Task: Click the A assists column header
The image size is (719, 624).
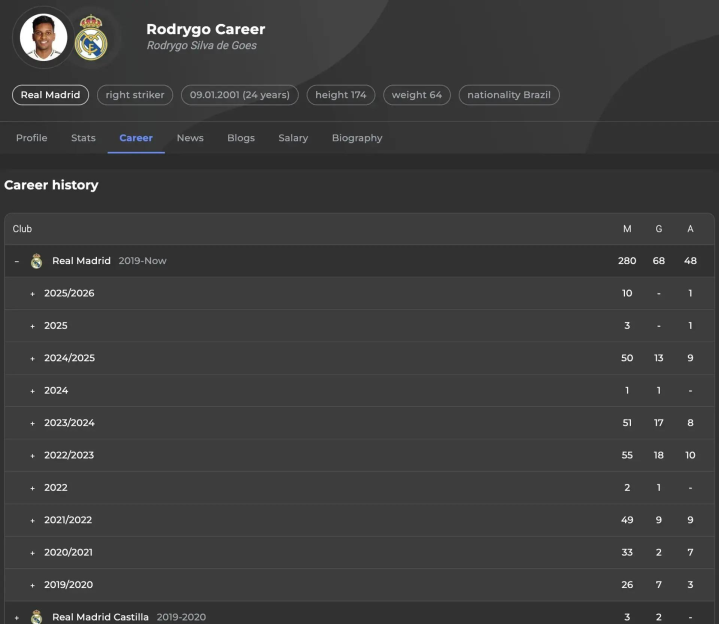Action: (691, 229)
